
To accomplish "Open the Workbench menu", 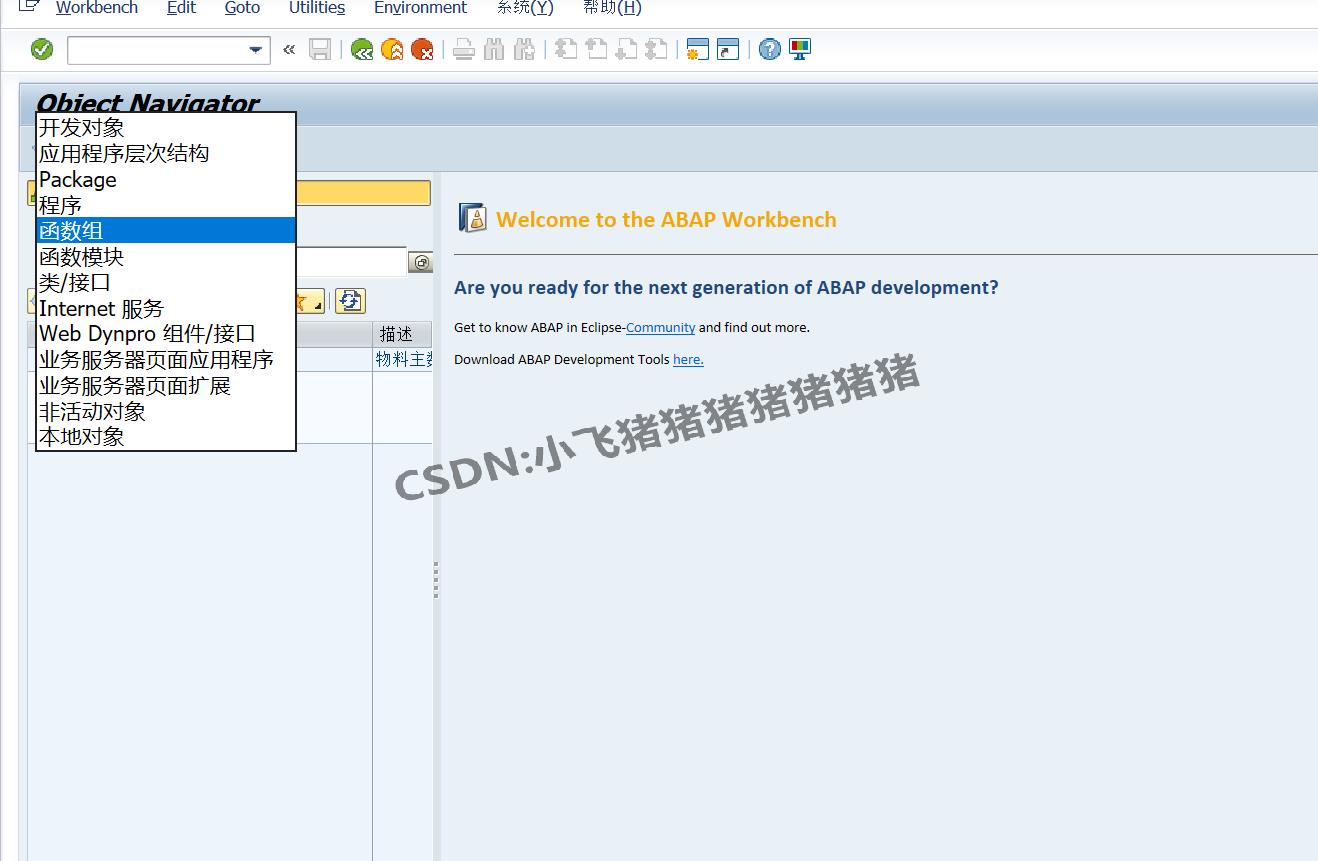I will click(97, 8).
